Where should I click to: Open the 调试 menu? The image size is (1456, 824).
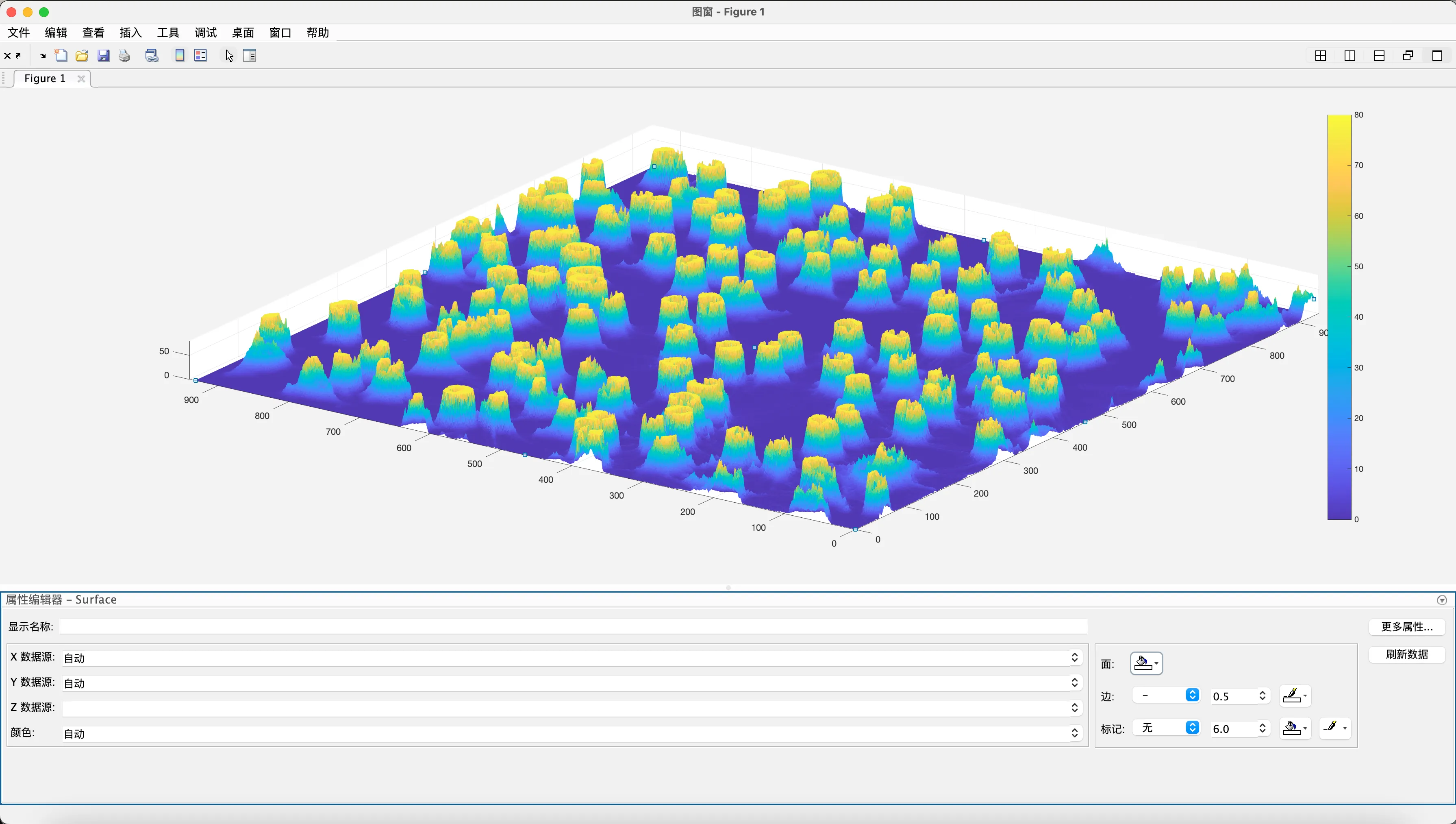[x=206, y=32]
